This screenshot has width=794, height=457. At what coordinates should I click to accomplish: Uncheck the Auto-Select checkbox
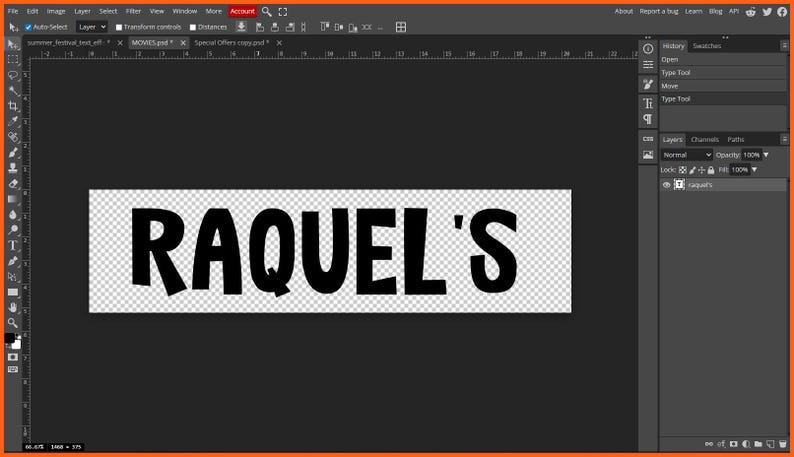[x=28, y=27]
